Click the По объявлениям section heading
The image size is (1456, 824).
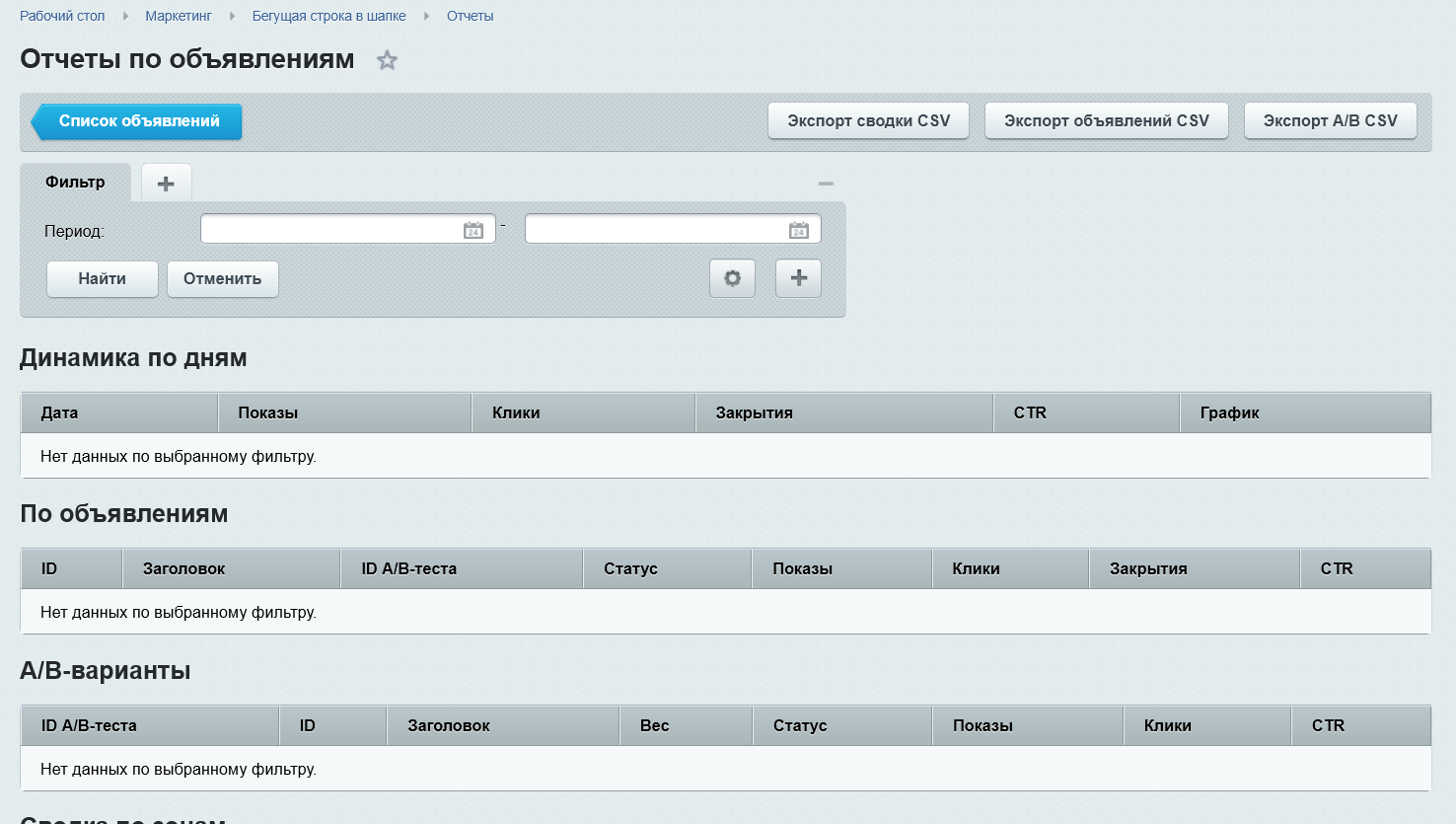[124, 514]
